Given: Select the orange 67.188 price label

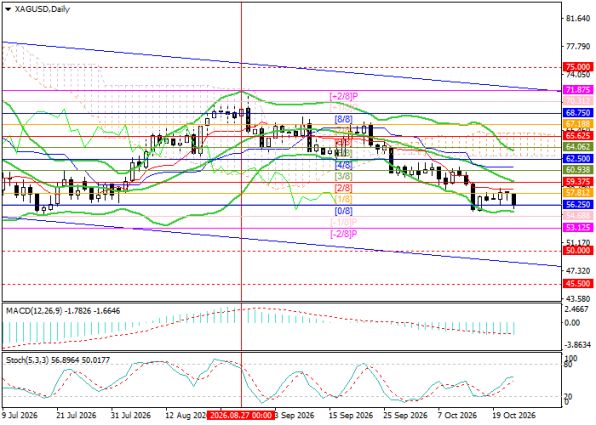Looking at the screenshot, I should coord(578,124).
